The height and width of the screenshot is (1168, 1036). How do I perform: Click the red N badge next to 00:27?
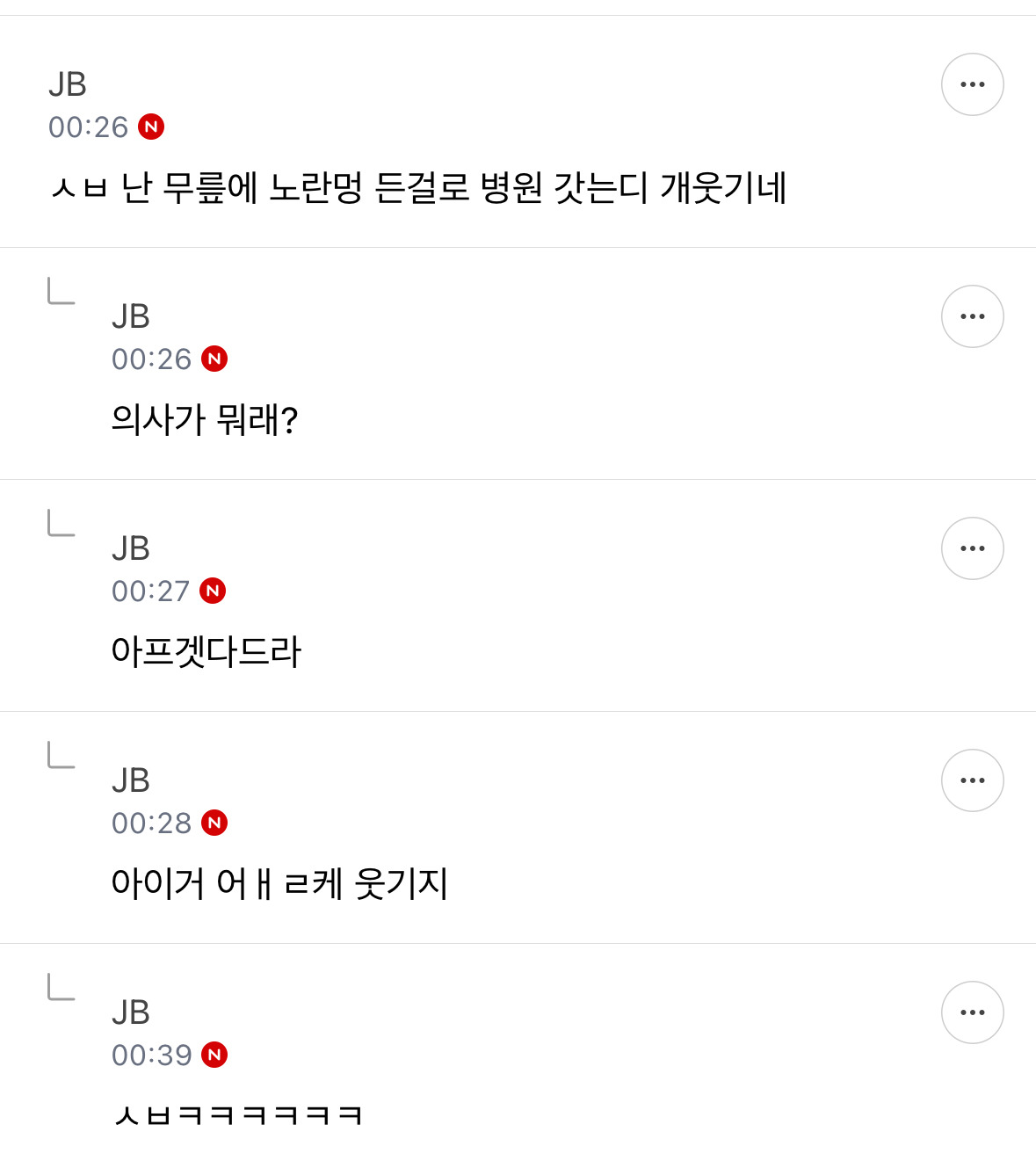[x=213, y=591]
